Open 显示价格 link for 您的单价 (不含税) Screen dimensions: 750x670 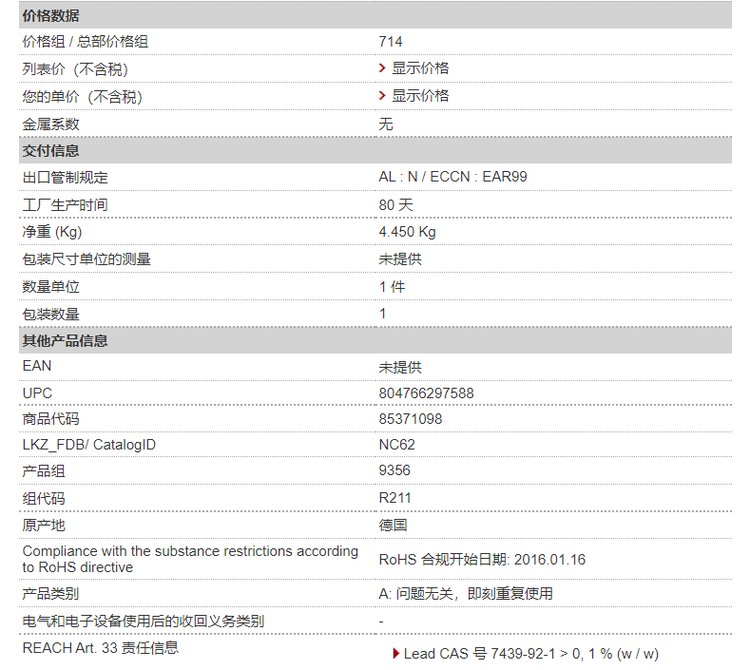420,95
